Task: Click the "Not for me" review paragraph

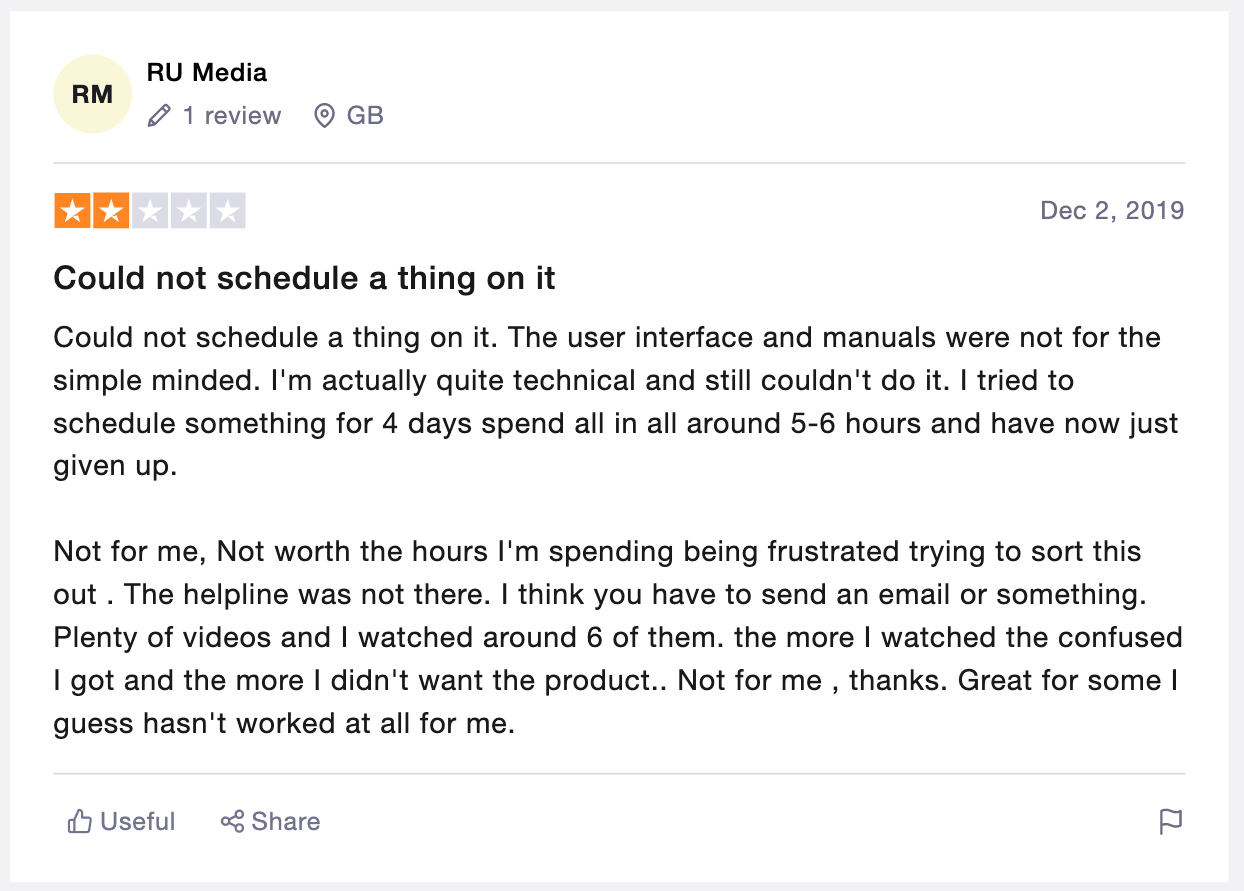Action: coord(617,636)
